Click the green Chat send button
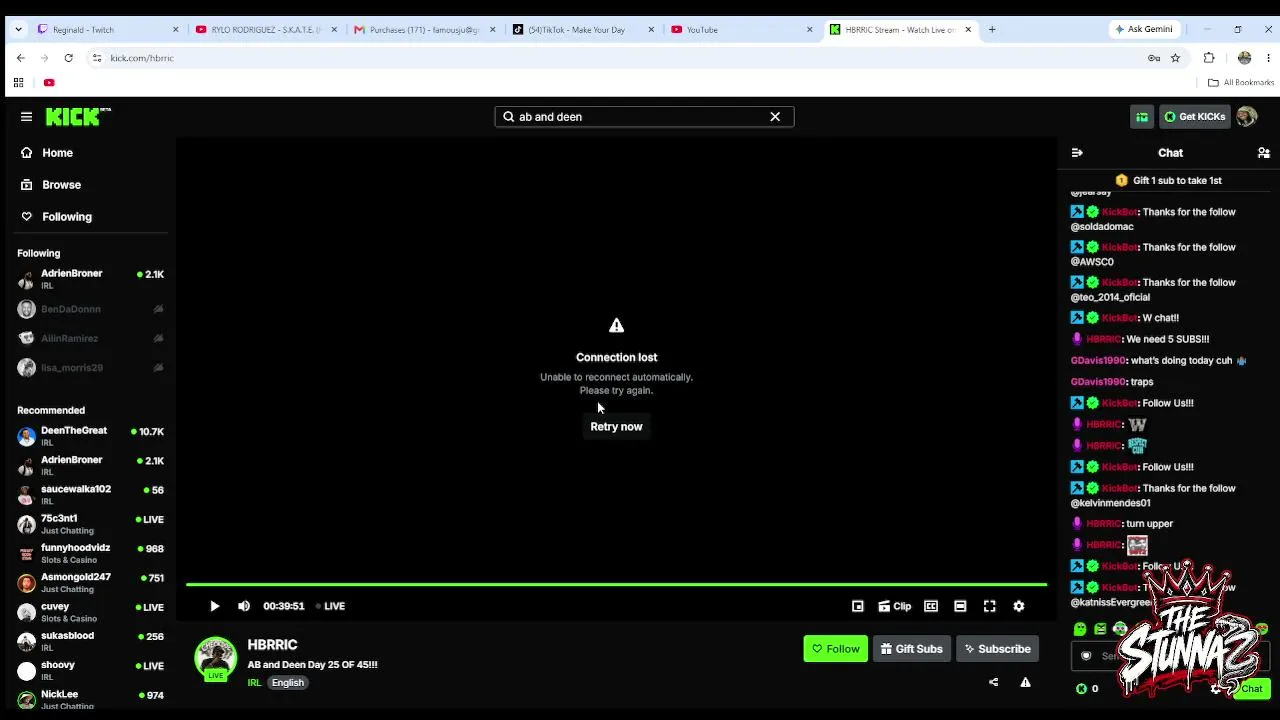 1252,688
